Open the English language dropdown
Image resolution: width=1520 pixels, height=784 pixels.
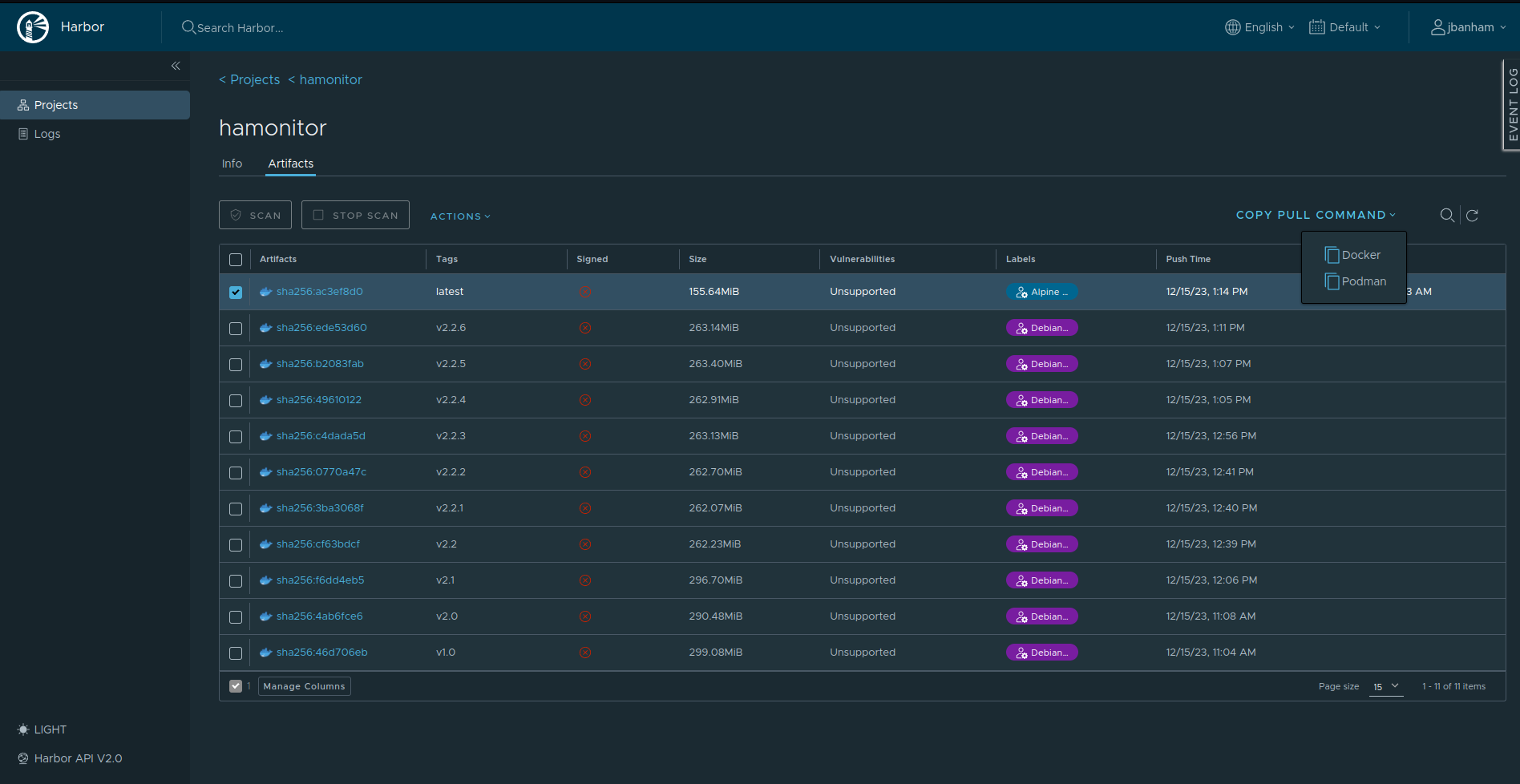tap(1258, 26)
